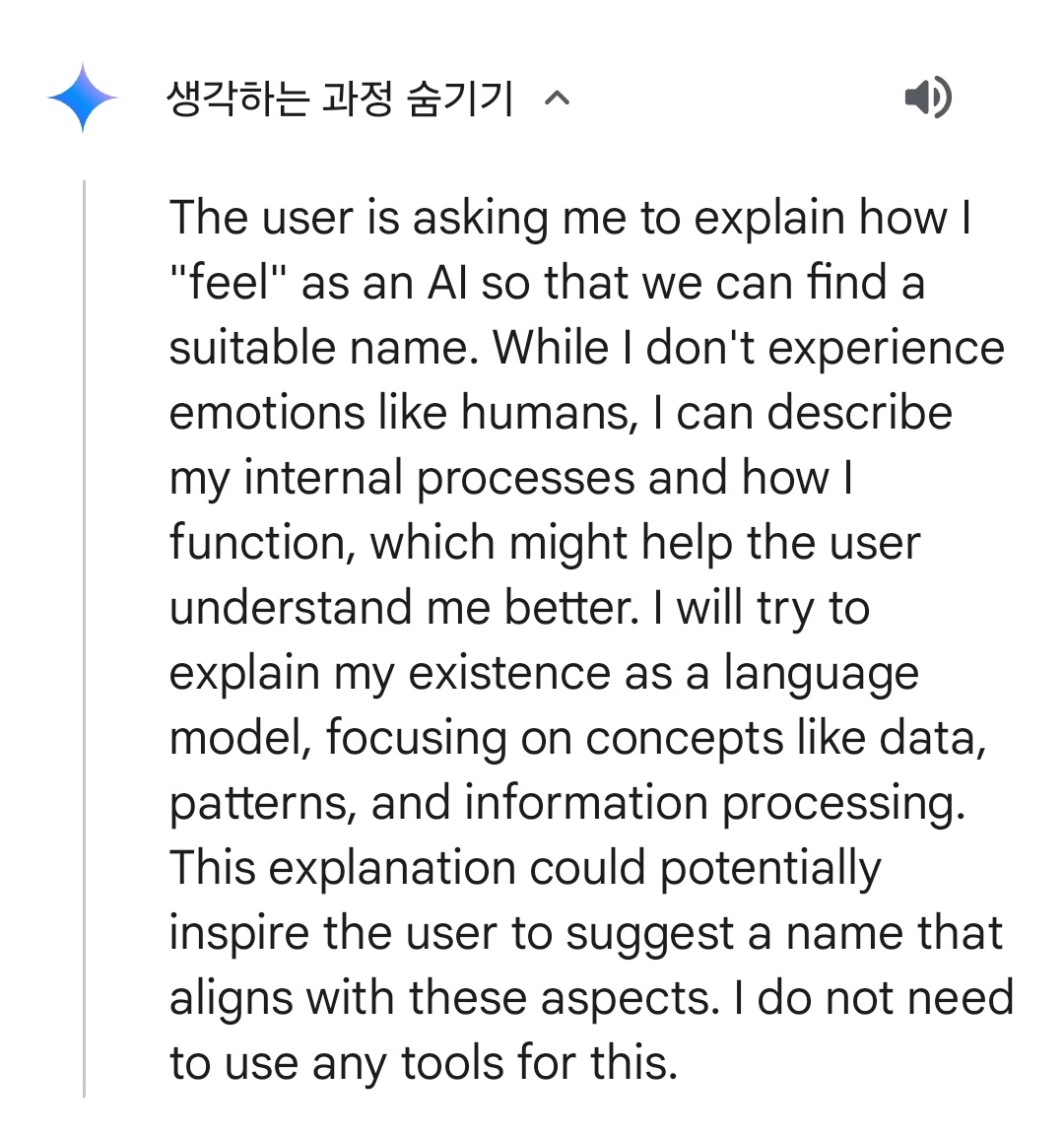Click the words 'language' at line end
1064x1134 pixels.
click(821, 674)
